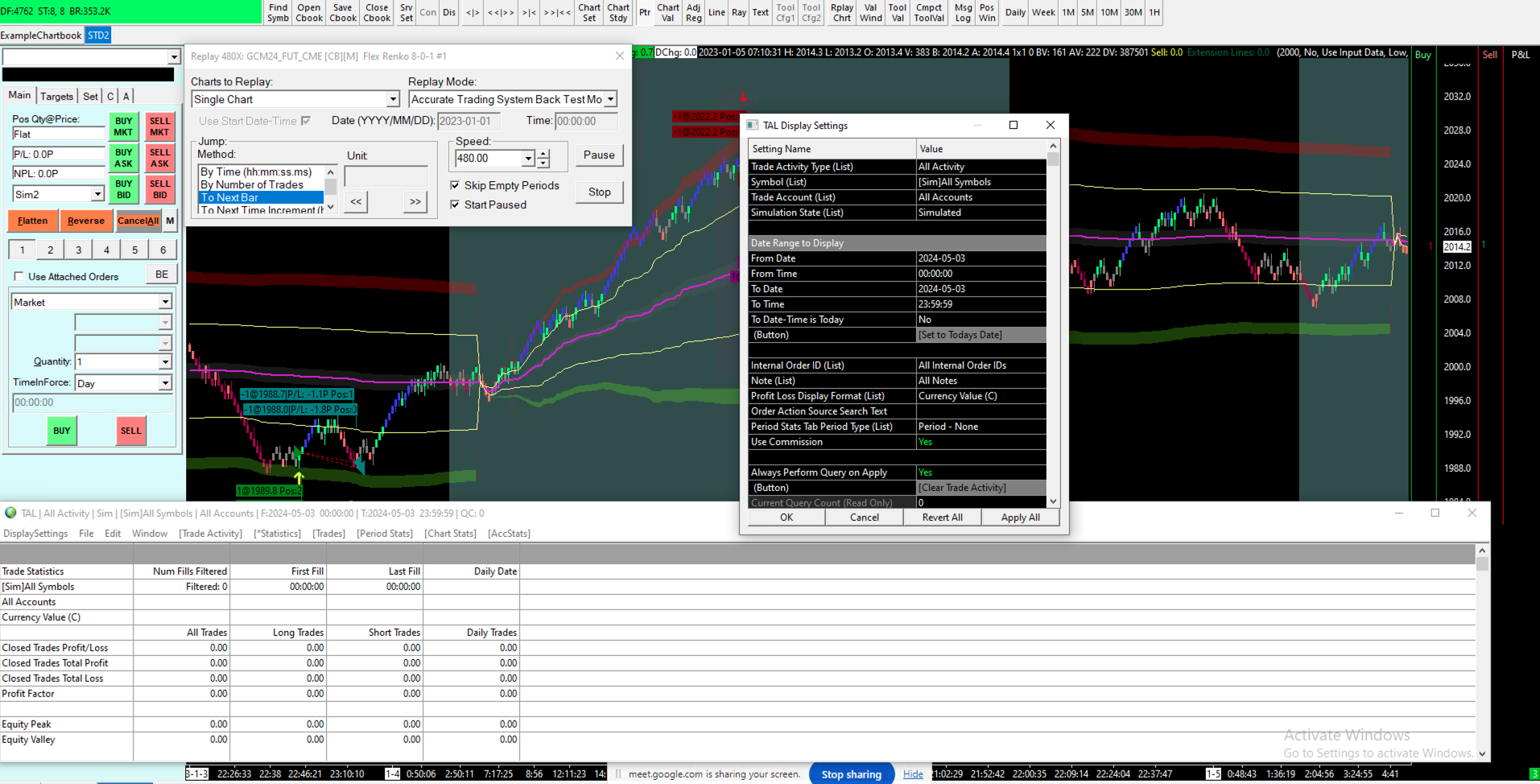
Task: Open the [Period Stats] tab
Action: (385, 534)
